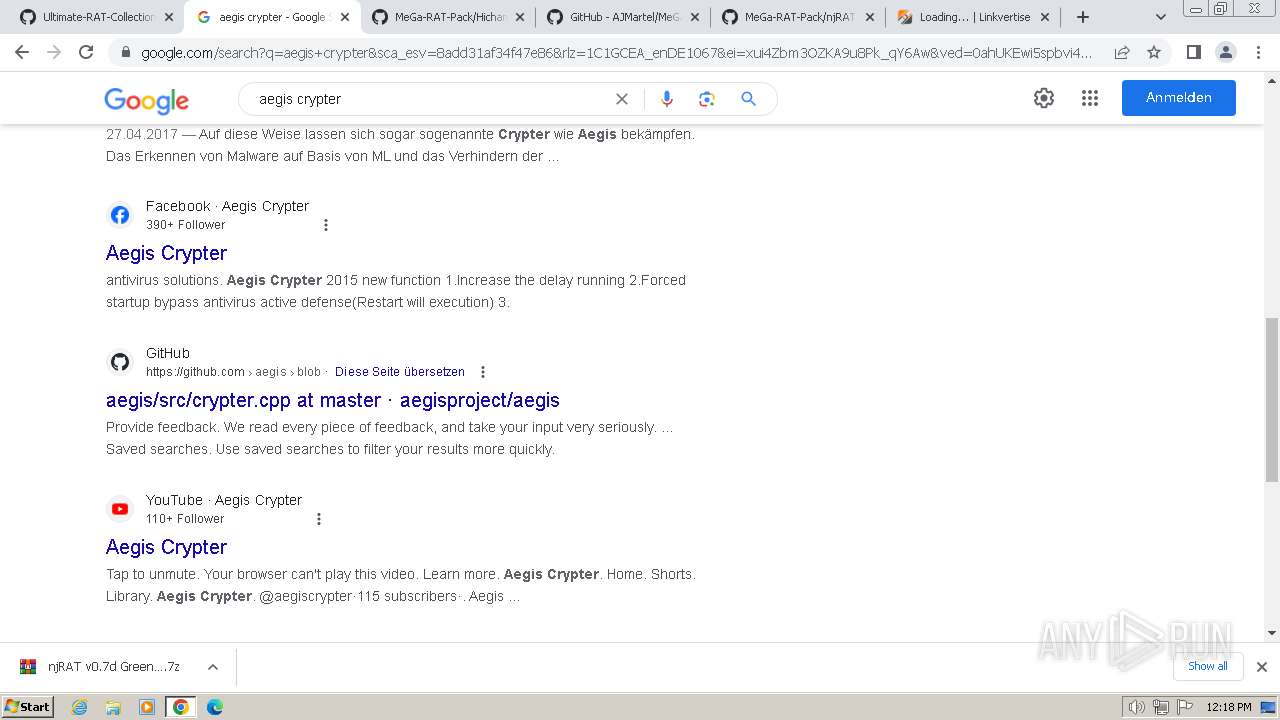This screenshot has width=1280, height=720.
Task: Expand njRAT download item options
Action: (213, 667)
